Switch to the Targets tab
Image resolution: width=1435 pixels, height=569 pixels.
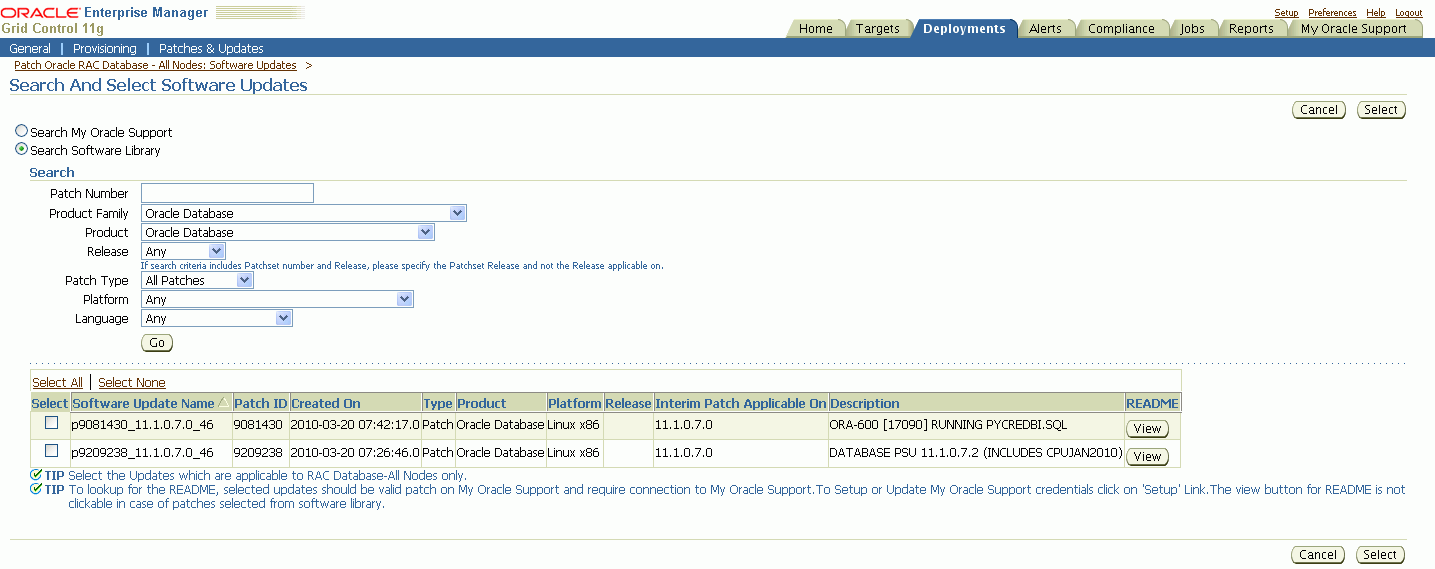click(877, 29)
